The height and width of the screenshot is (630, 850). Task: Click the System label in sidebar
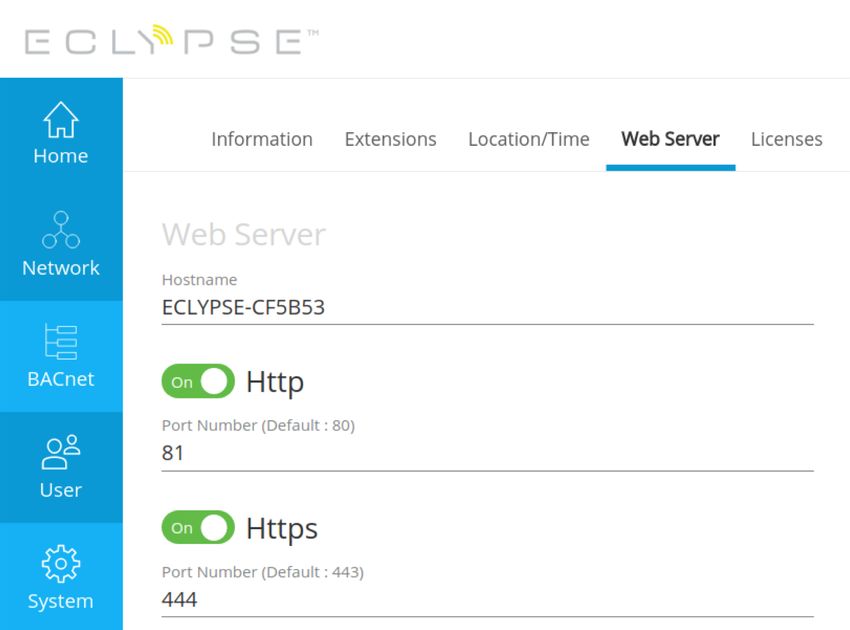[x=61, y=601]
